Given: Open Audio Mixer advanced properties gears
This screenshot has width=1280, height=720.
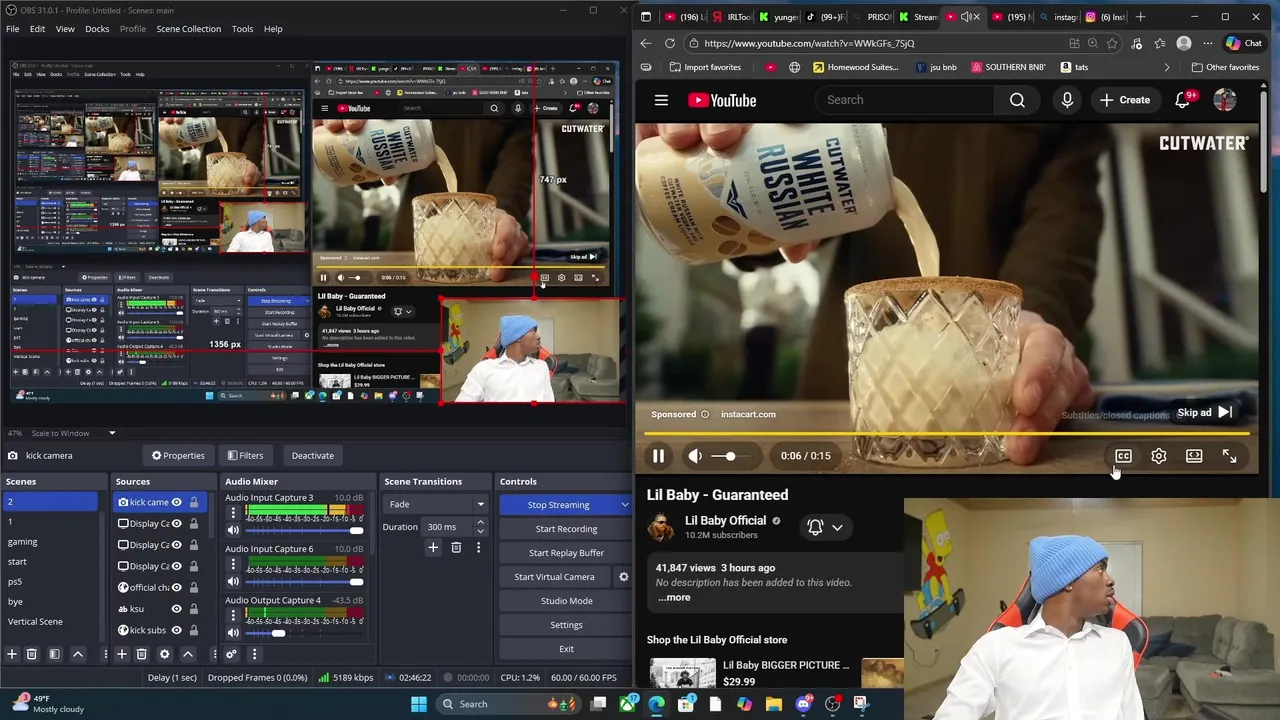Looking at the screenshot, I should 231,654.
